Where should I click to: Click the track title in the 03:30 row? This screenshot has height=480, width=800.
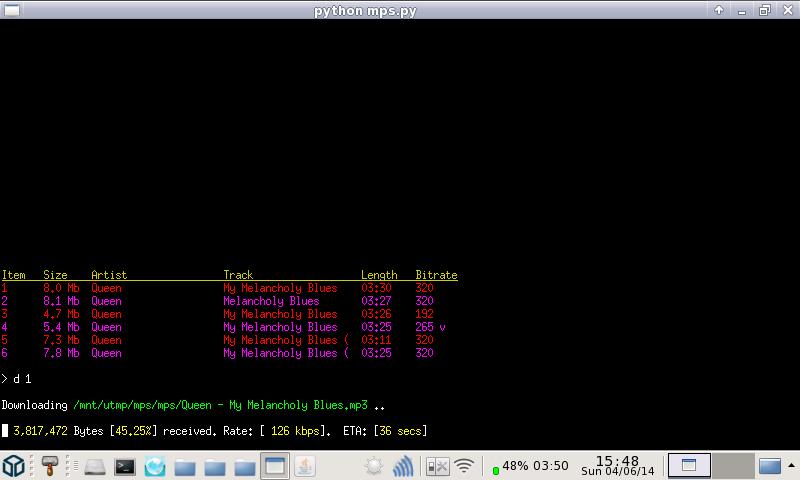280,288
